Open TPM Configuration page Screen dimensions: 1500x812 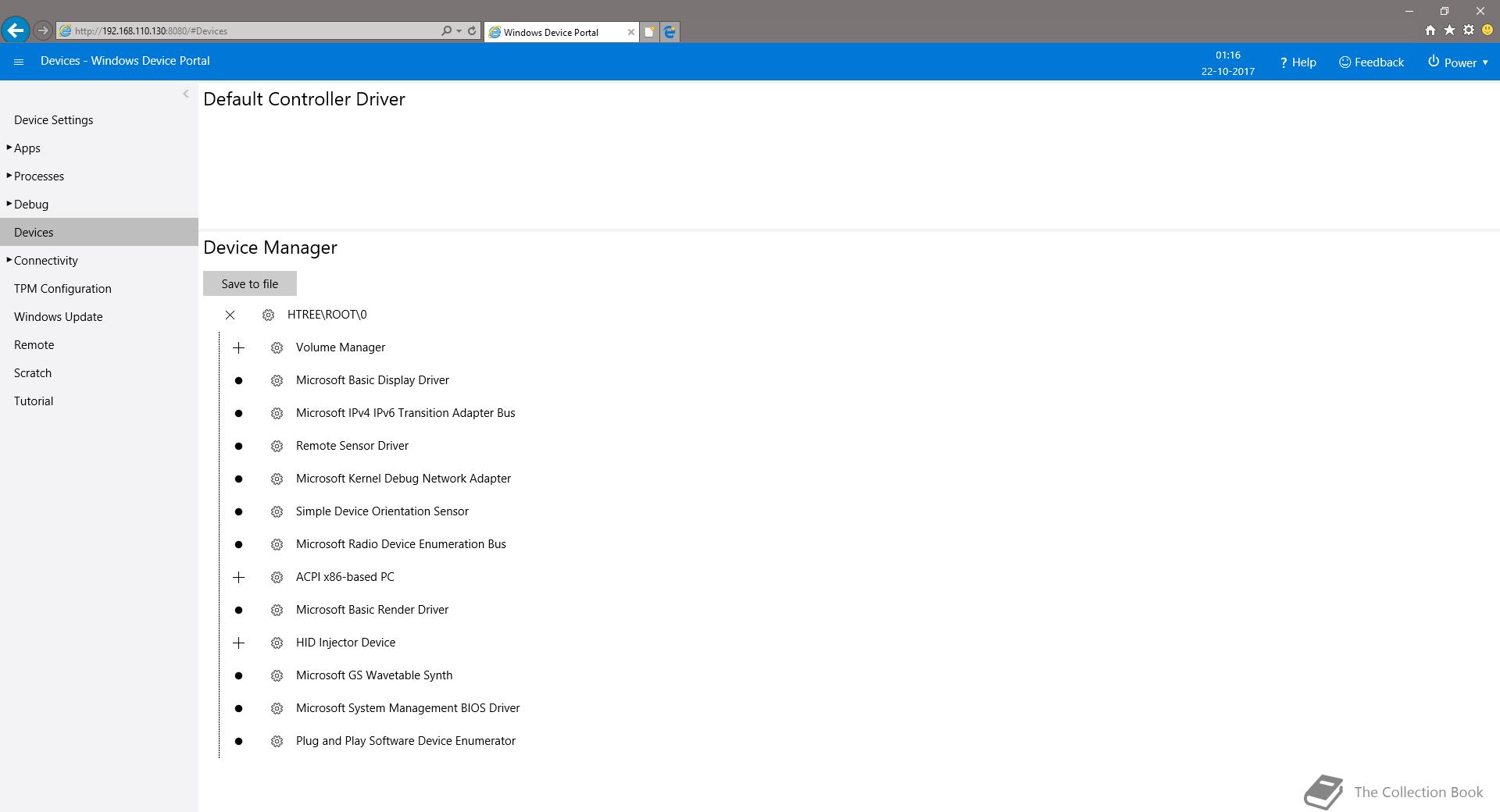(62, 289)
